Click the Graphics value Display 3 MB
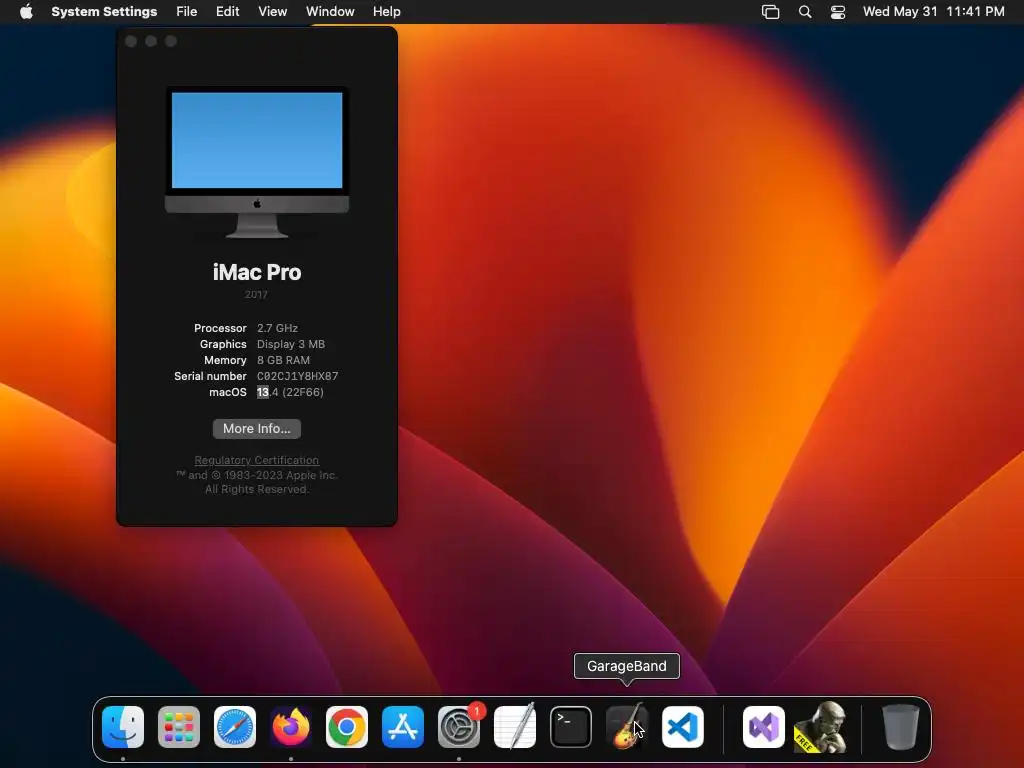 [291, 344]
